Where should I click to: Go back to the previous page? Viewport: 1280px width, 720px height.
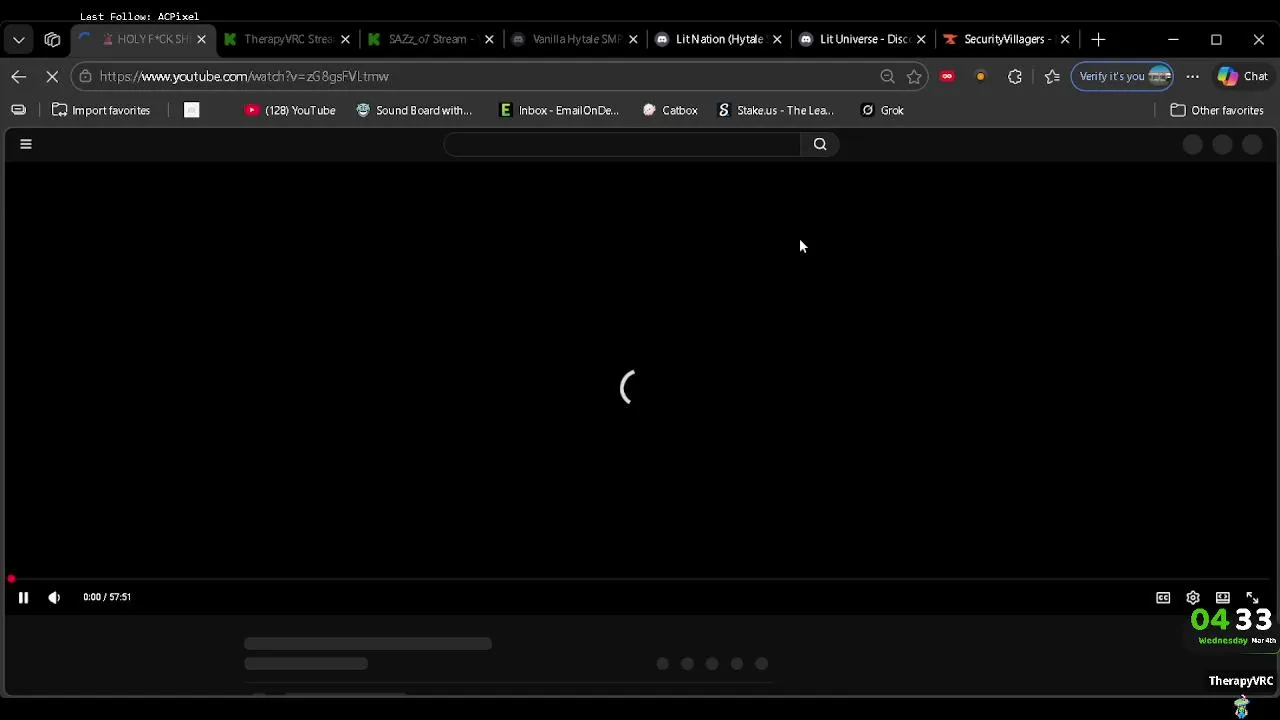click(19, 76)
